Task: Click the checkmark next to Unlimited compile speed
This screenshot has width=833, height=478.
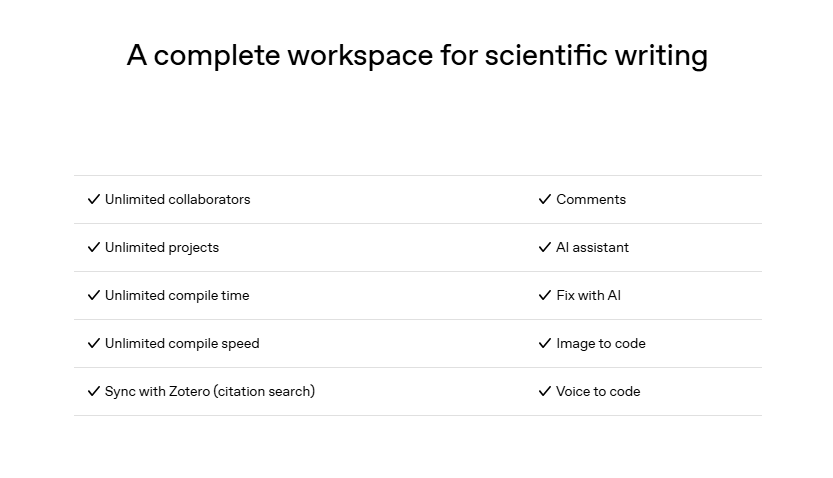Action: 94,343
